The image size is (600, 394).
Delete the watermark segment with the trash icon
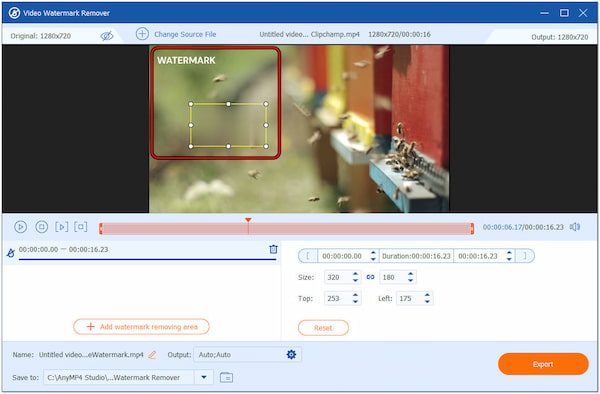click(273, 249)
